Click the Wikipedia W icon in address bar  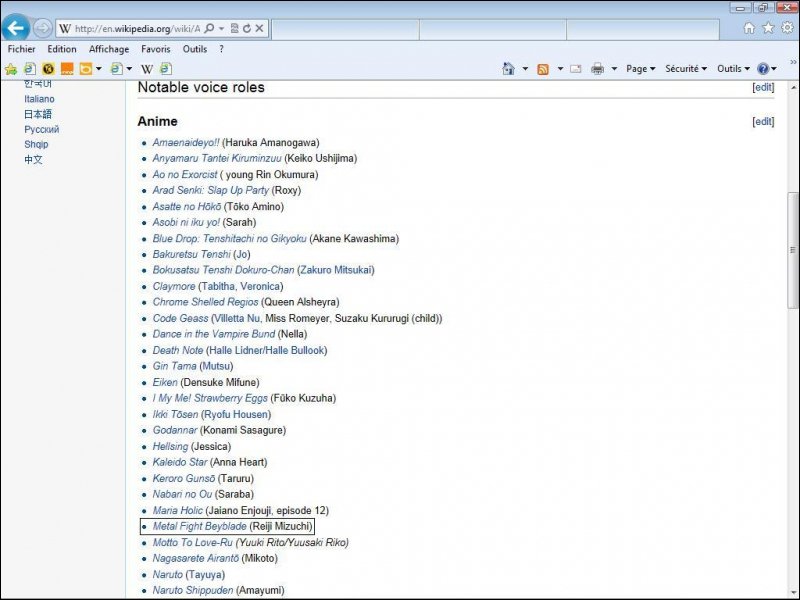pyautogui.click(x=65, y=29)
